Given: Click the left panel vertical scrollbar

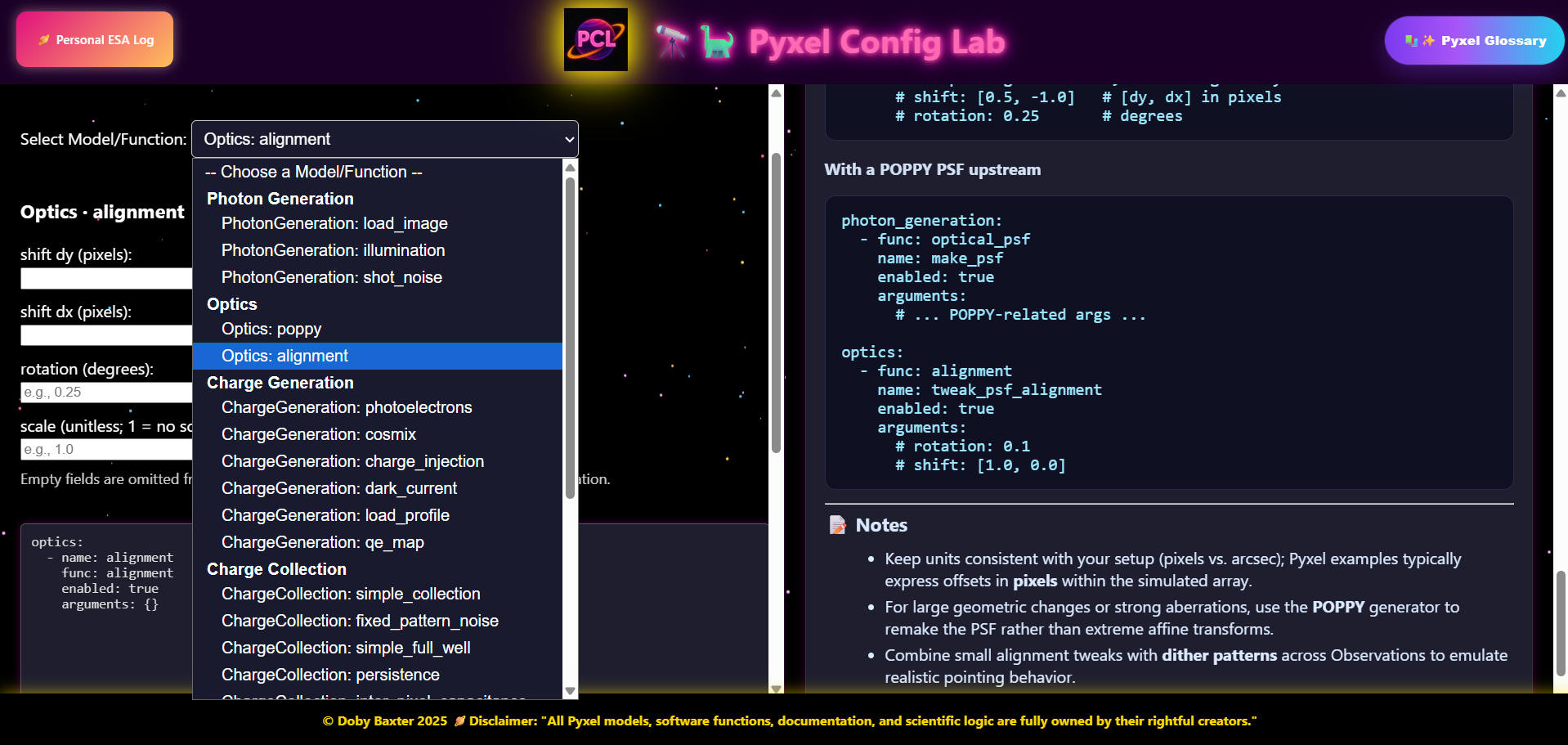Looking at the screenshot, I should (x=776, y=303).
